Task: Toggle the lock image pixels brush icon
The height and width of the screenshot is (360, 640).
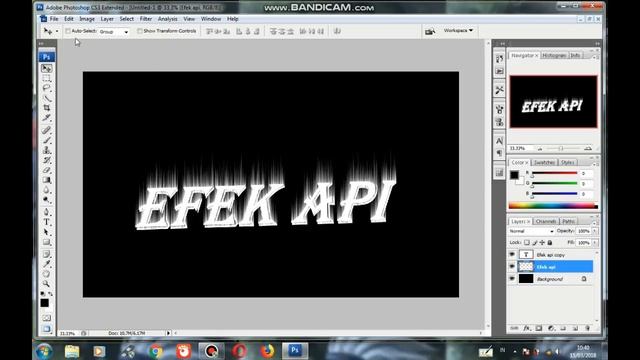Action: 535,242
